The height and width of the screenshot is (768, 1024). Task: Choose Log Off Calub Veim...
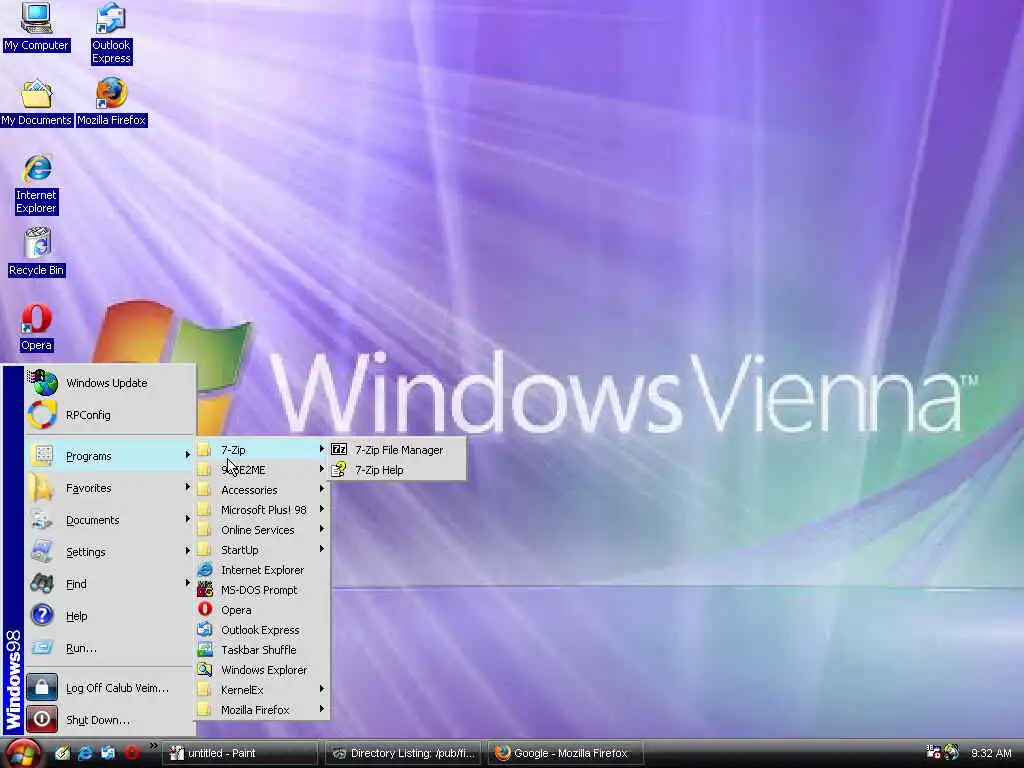[x=110, y=688]
